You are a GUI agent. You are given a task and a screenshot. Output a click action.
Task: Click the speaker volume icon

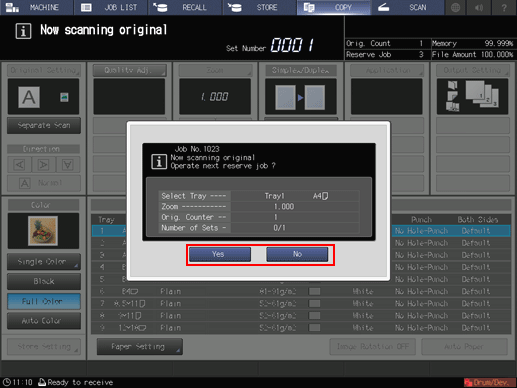[479, 7]
